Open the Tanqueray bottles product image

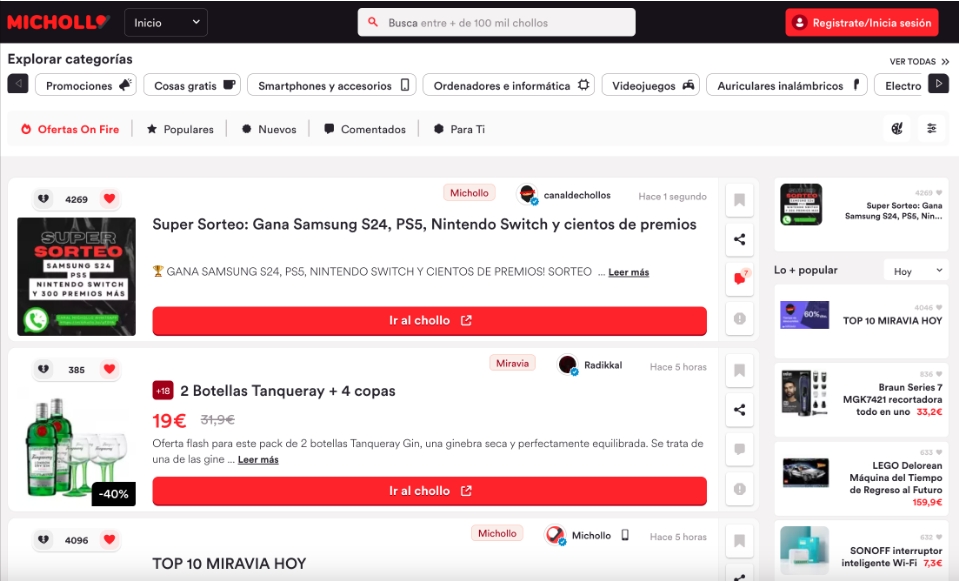(x=76, y=448)
